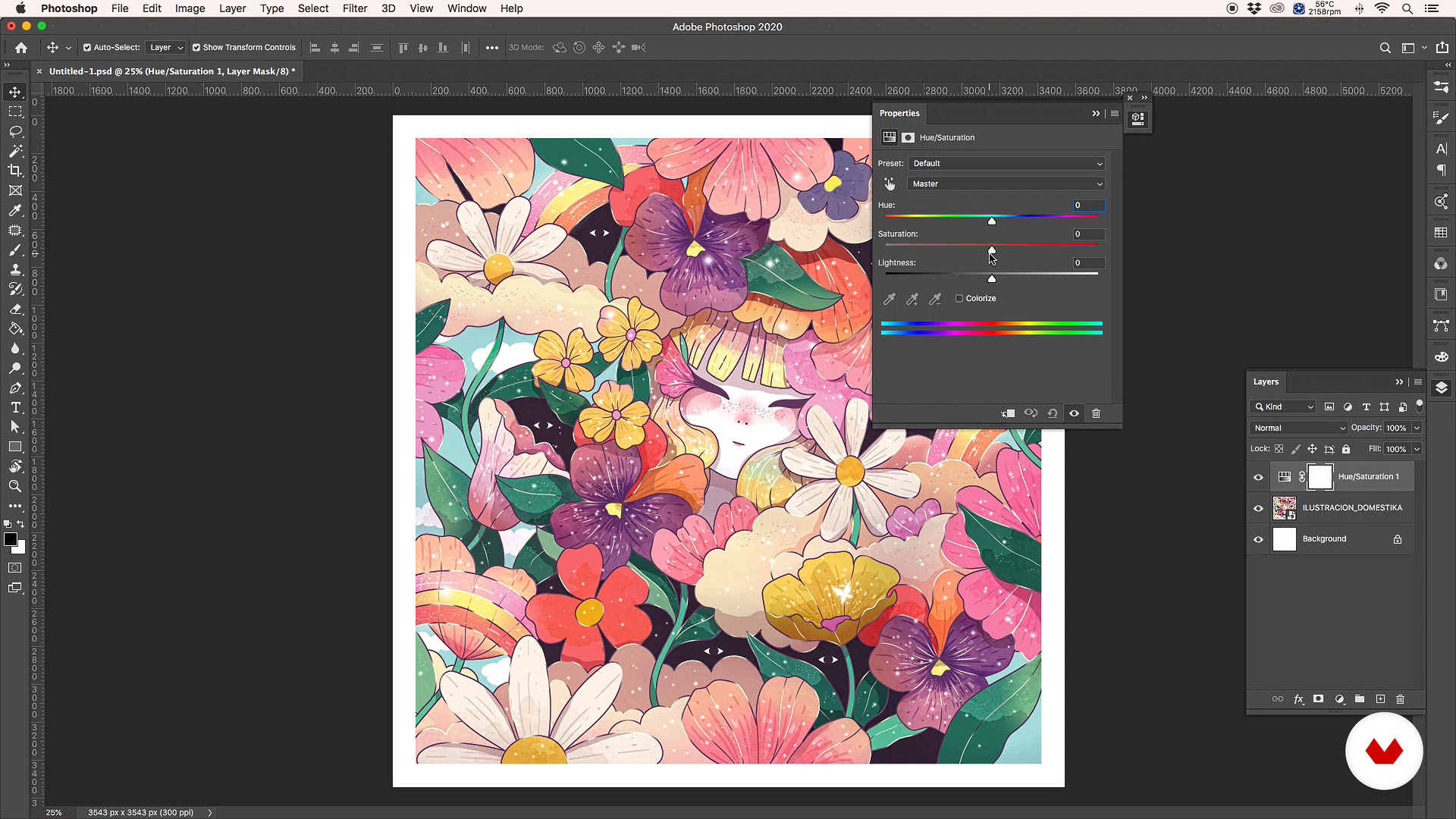Open the Window menu

466,8
